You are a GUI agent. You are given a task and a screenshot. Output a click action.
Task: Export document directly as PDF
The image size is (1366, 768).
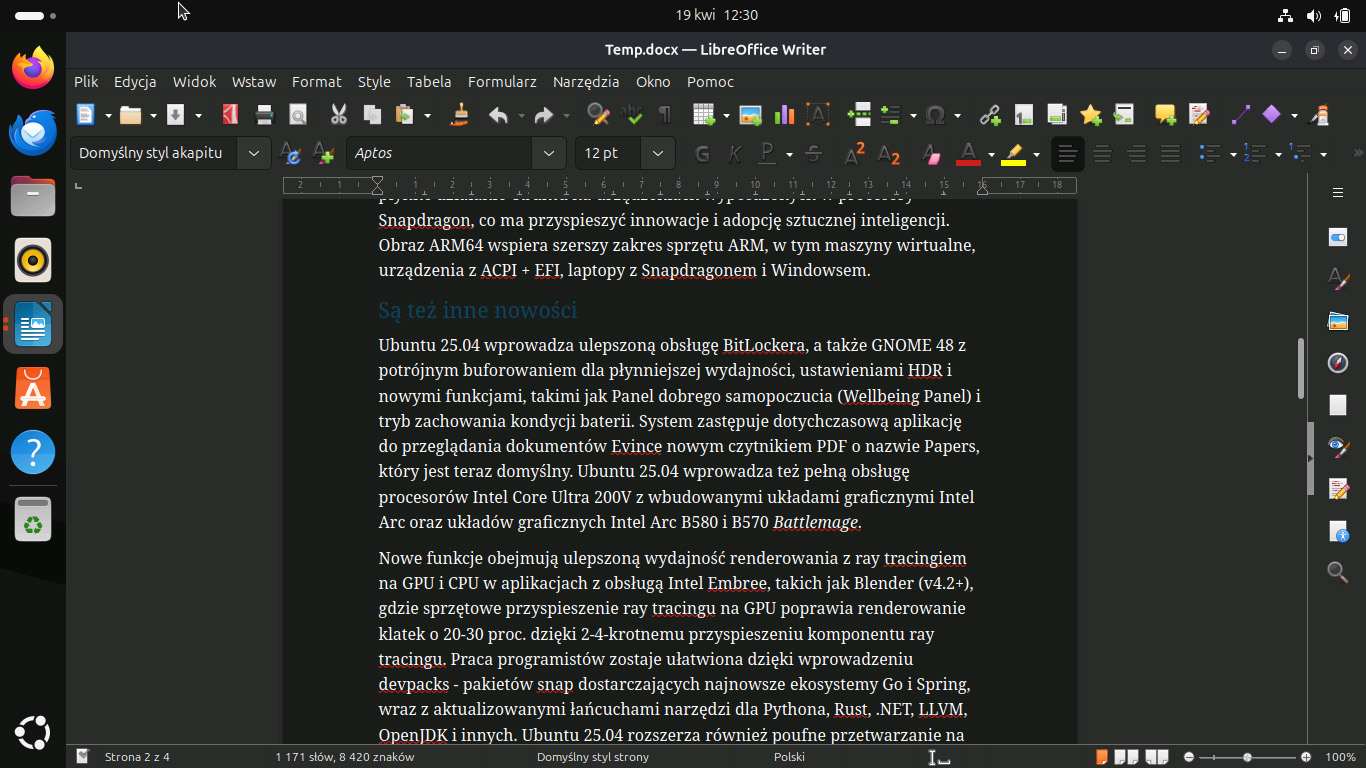click(230, 115)
